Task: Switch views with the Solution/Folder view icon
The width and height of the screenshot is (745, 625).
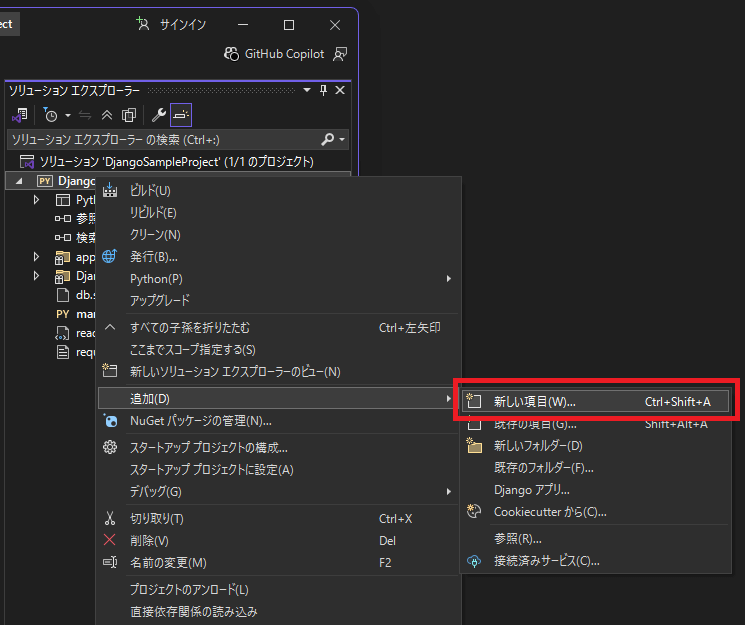Action: click(x=19, y=115)
